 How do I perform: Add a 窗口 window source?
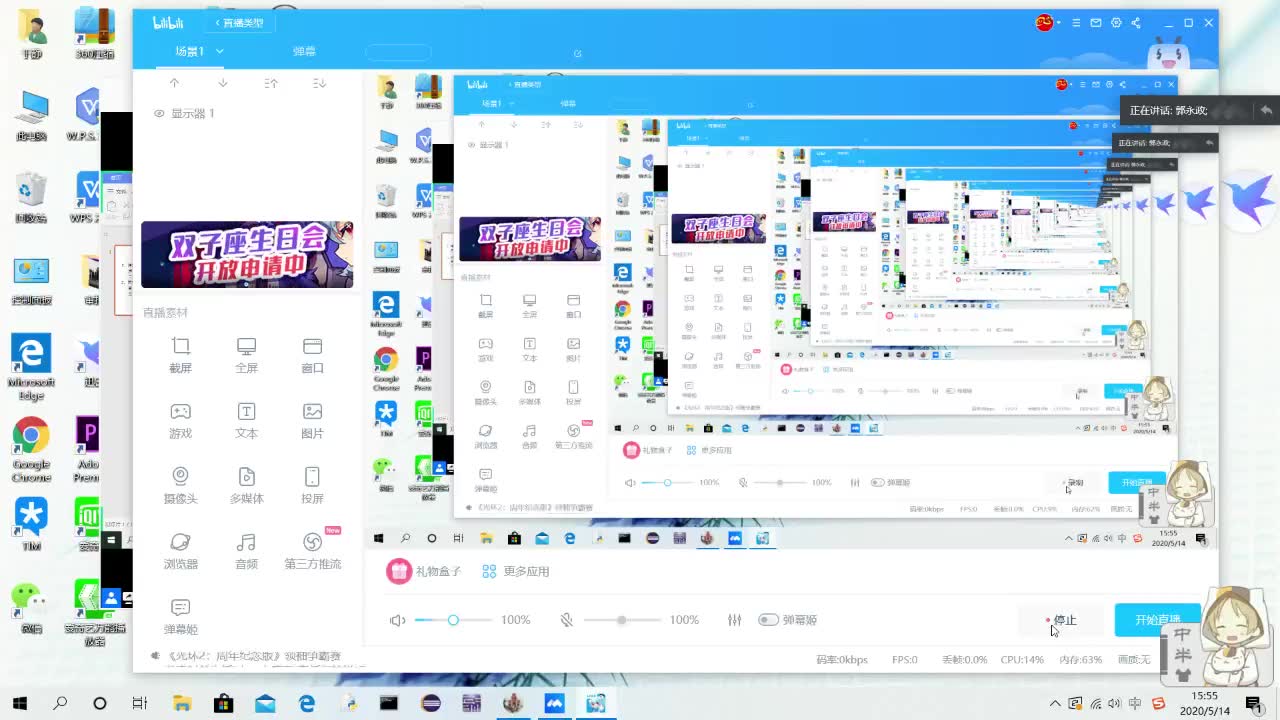pyautogui.click(x=312, y=354)
